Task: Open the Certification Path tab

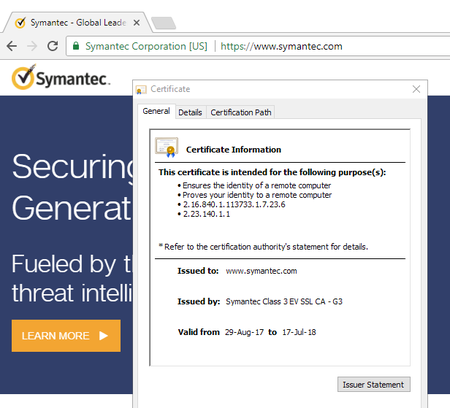Action: [241, 112]
